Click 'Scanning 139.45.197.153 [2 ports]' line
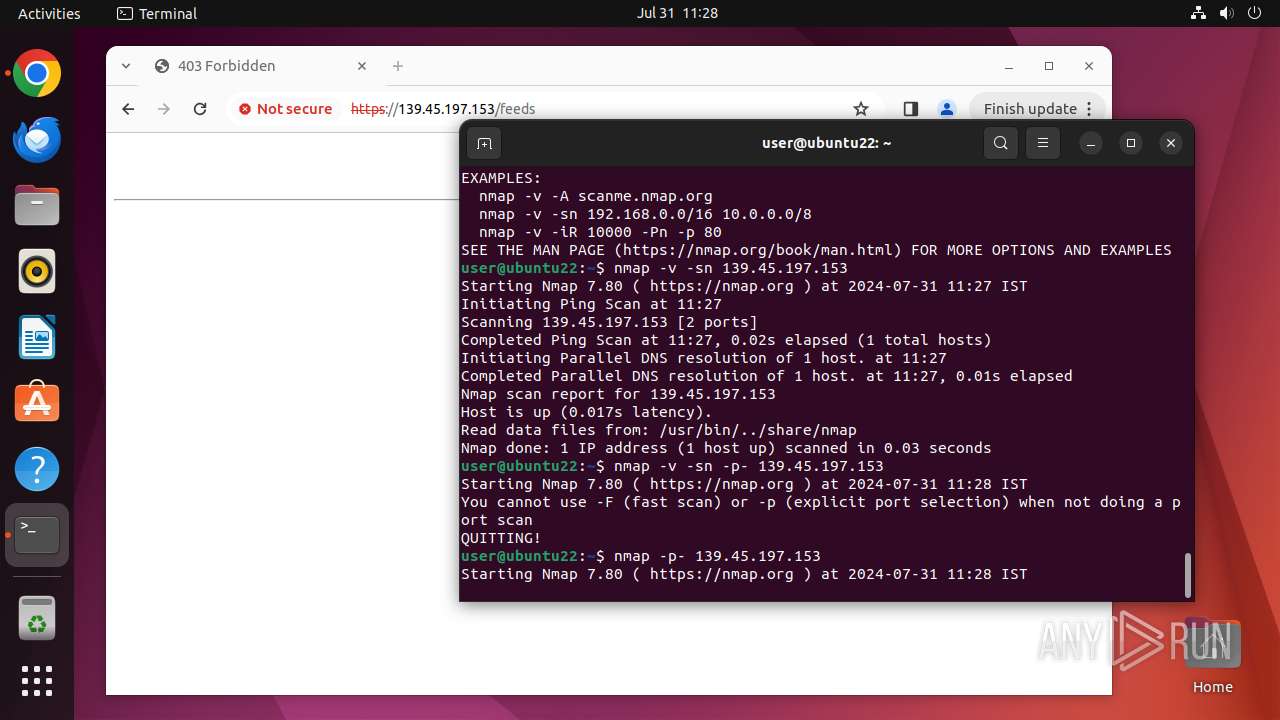Viewport: 1280px width, 720px height. tap(609, 322)
